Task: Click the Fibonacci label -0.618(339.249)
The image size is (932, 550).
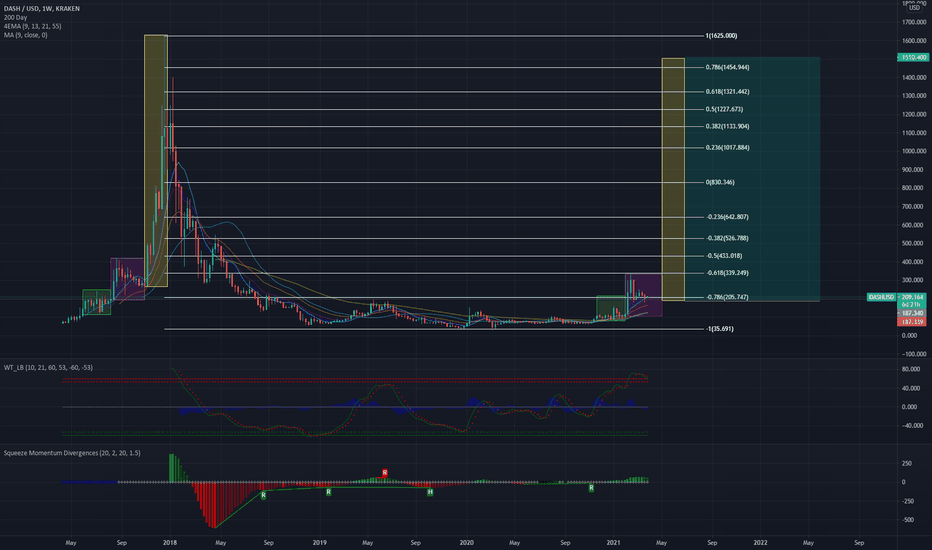Action: (727, 273)
